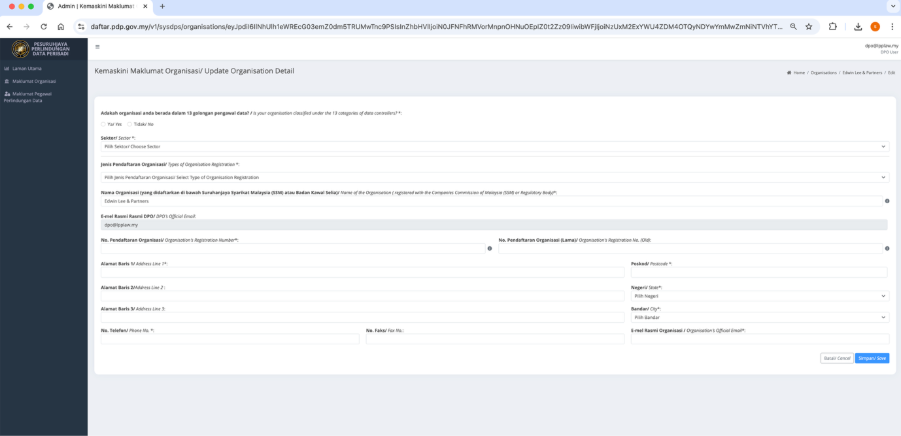The width and height of the screenshot is (901, 436).
Task: Toggle the sidebar hamburger menu icon
Action: tap(97, 47)
